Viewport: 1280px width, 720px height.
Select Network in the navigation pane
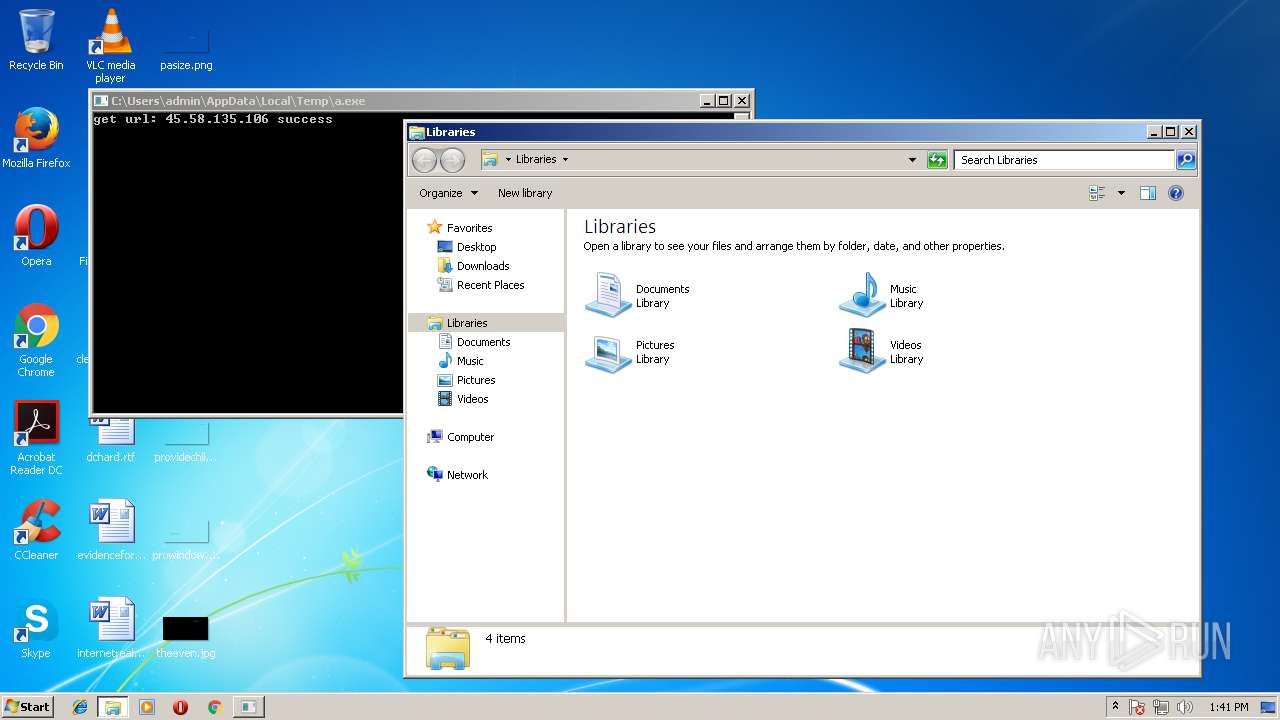(458, 475)
